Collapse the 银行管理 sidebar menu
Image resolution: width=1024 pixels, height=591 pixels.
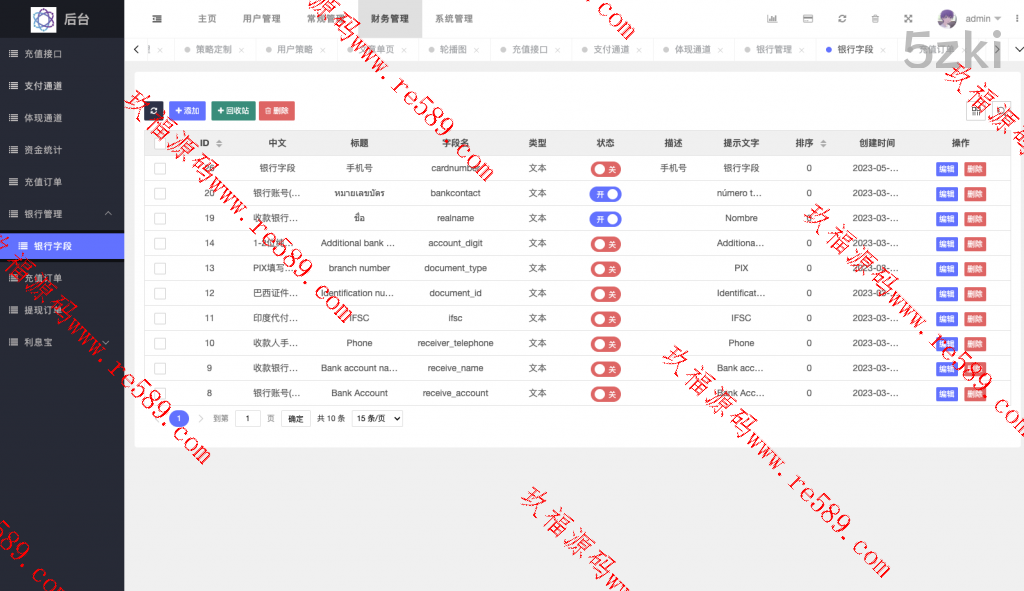(107, 214)
